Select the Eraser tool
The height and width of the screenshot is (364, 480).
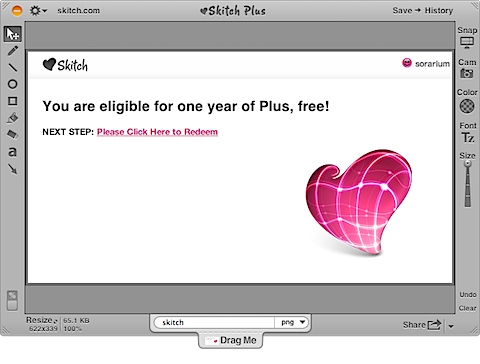pos(13,134)
